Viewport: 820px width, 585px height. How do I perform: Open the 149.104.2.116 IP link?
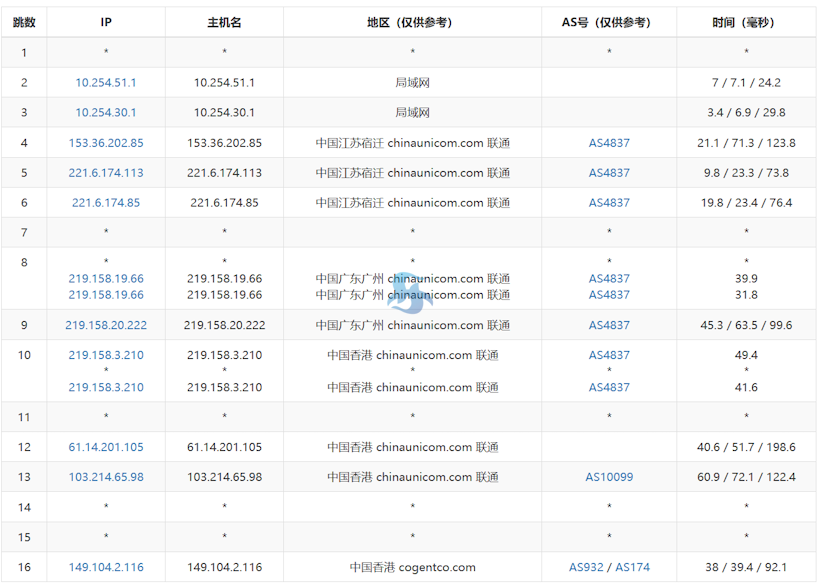pos(105,567)
